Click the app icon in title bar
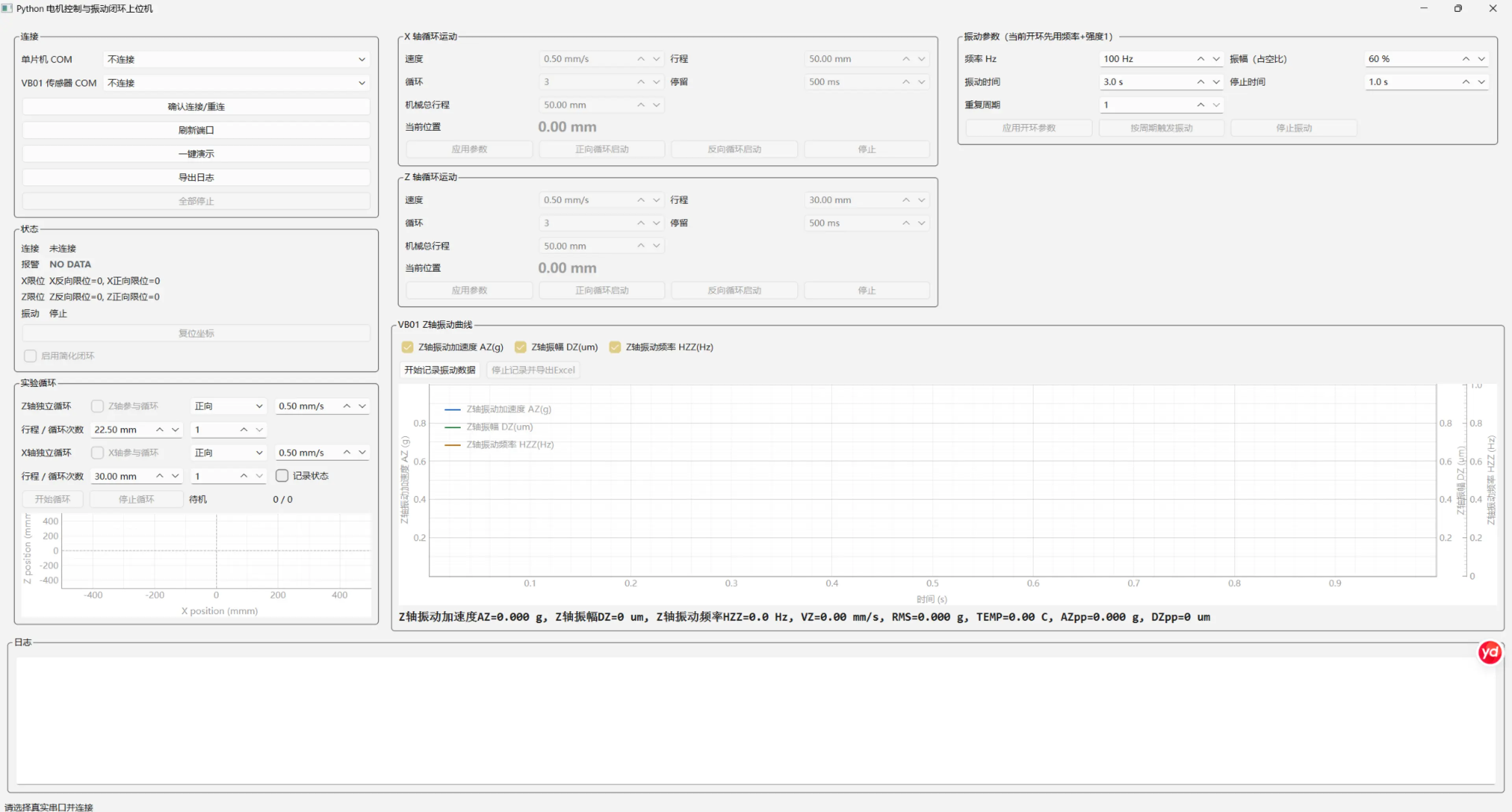1512x812 pixels. point(6,8)
